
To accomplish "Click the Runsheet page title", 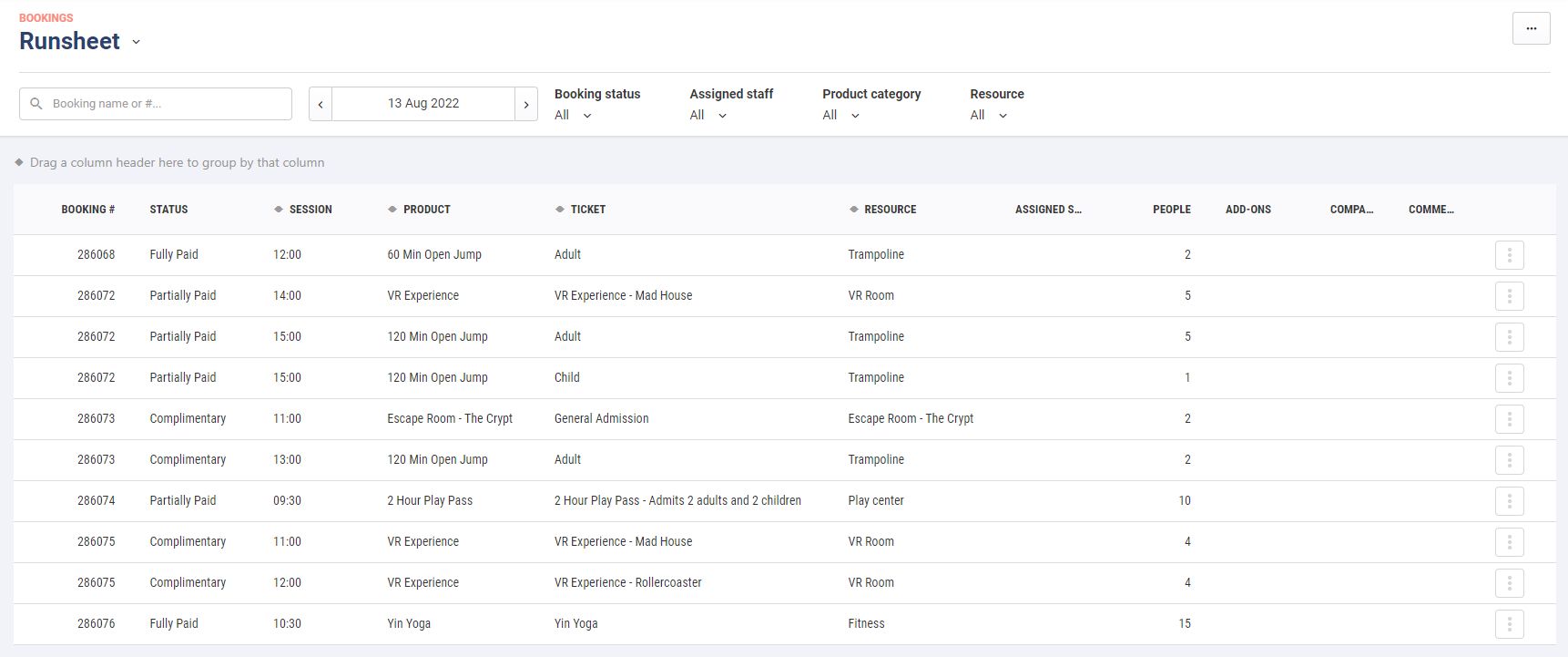I will [x=69, y=42].
